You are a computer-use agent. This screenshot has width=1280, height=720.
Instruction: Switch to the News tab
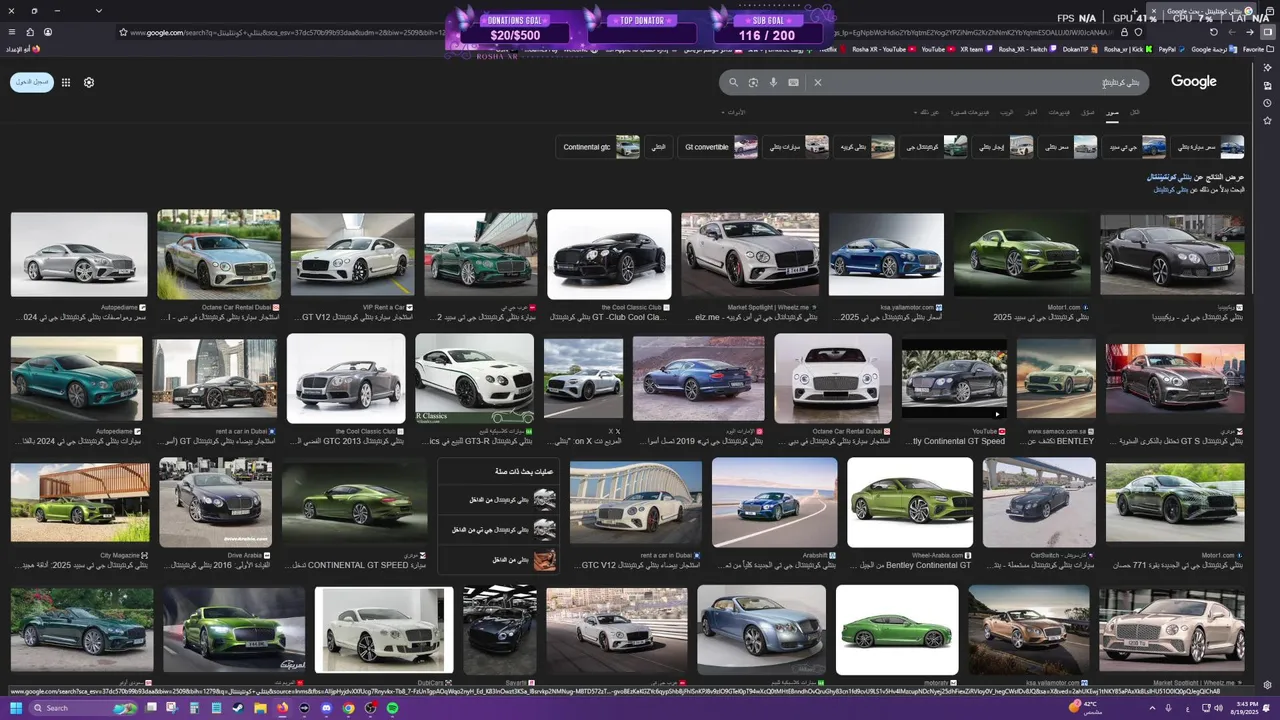click(1031, 112)
